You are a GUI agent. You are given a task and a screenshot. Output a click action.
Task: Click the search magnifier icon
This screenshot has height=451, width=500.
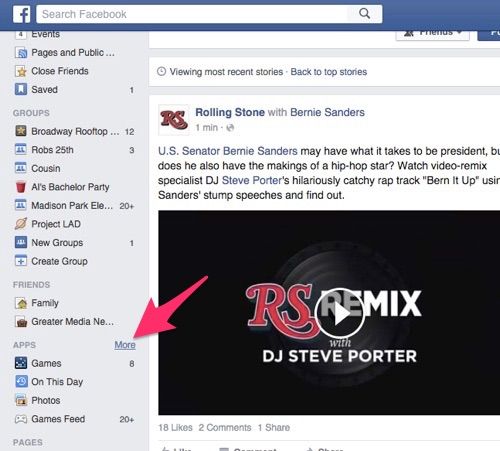[364, 14]
